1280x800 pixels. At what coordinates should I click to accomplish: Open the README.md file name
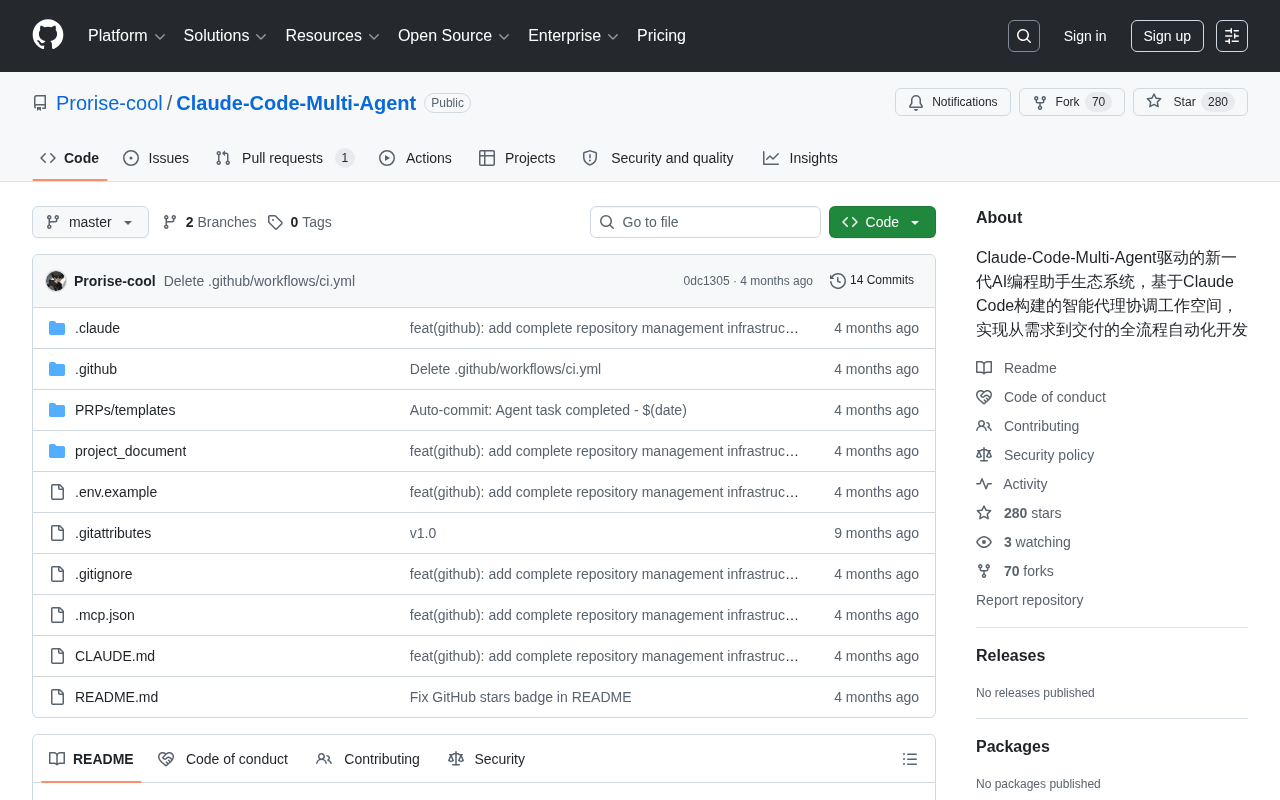(x=116, y=697)
